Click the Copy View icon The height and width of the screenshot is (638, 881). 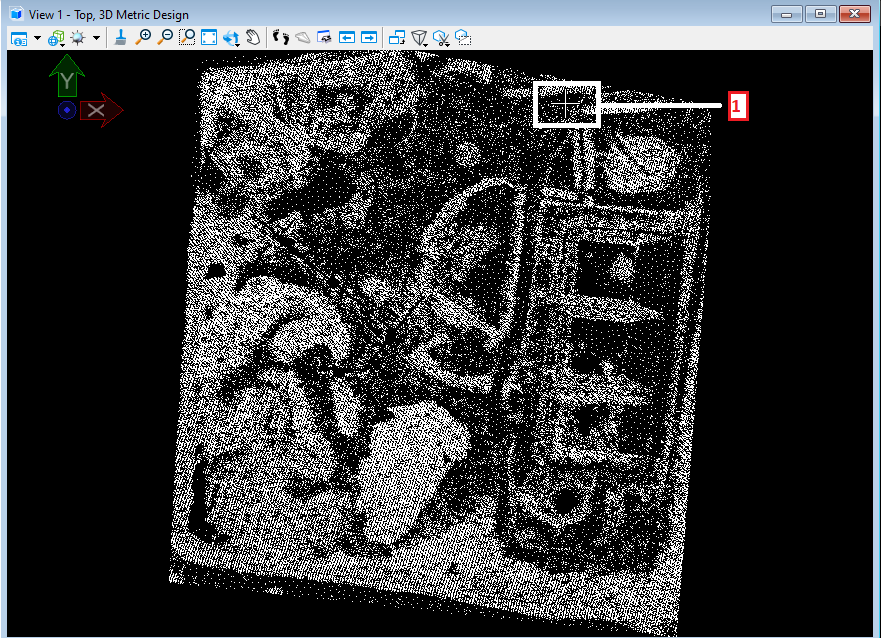coord(397,38)
